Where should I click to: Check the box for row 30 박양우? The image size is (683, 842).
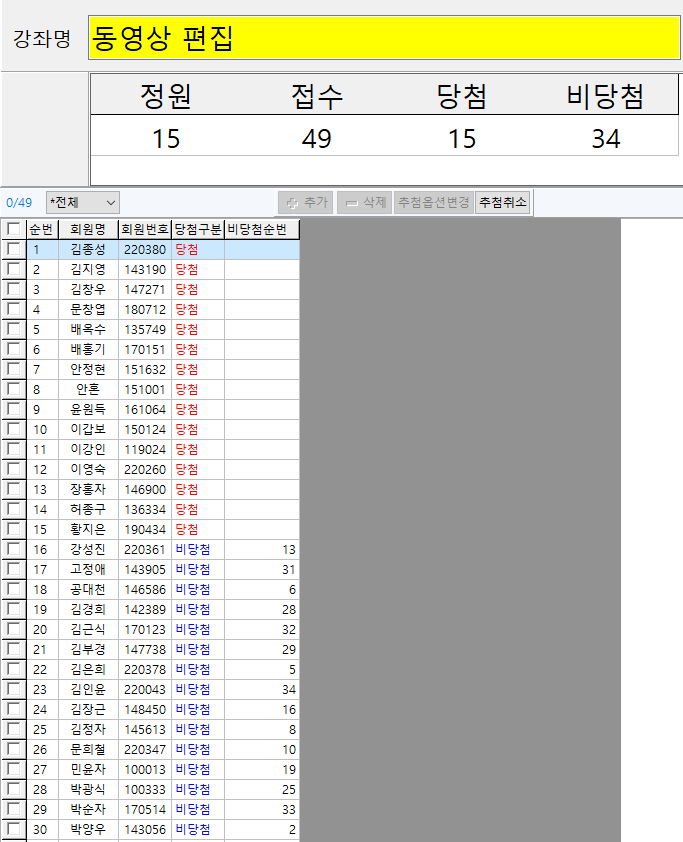13,829
